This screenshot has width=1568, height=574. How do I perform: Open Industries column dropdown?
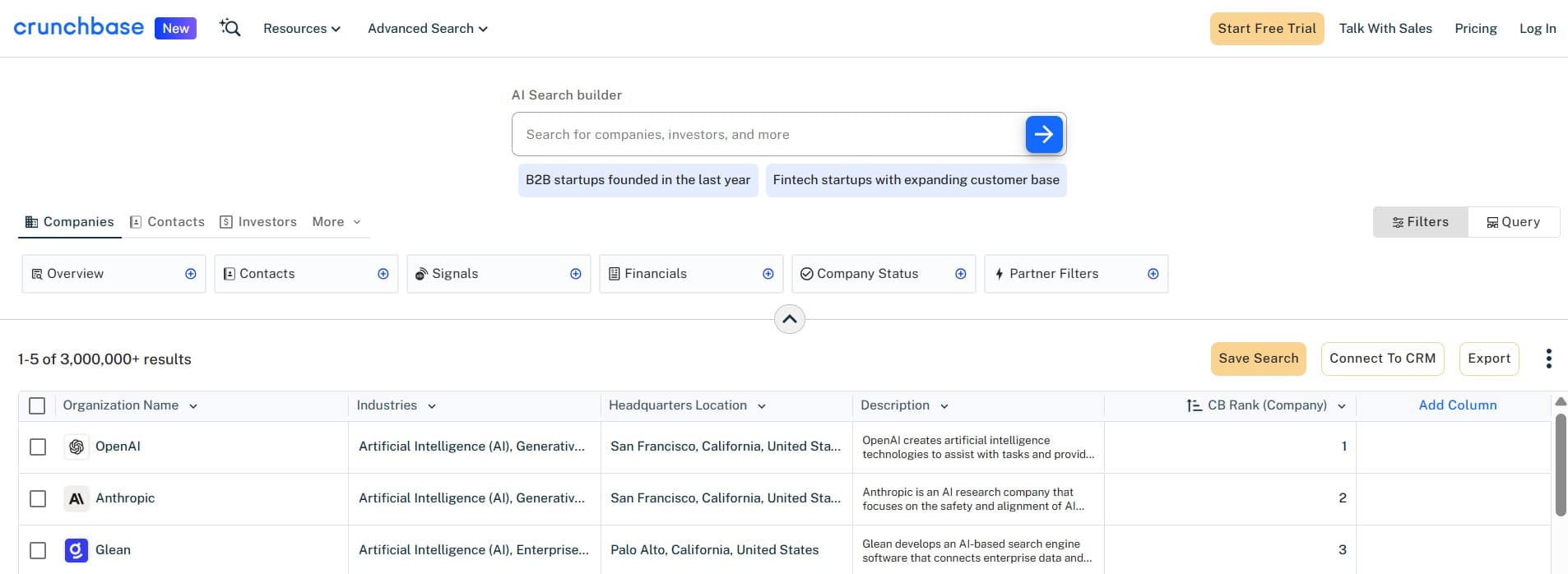[x=432, y=405]
